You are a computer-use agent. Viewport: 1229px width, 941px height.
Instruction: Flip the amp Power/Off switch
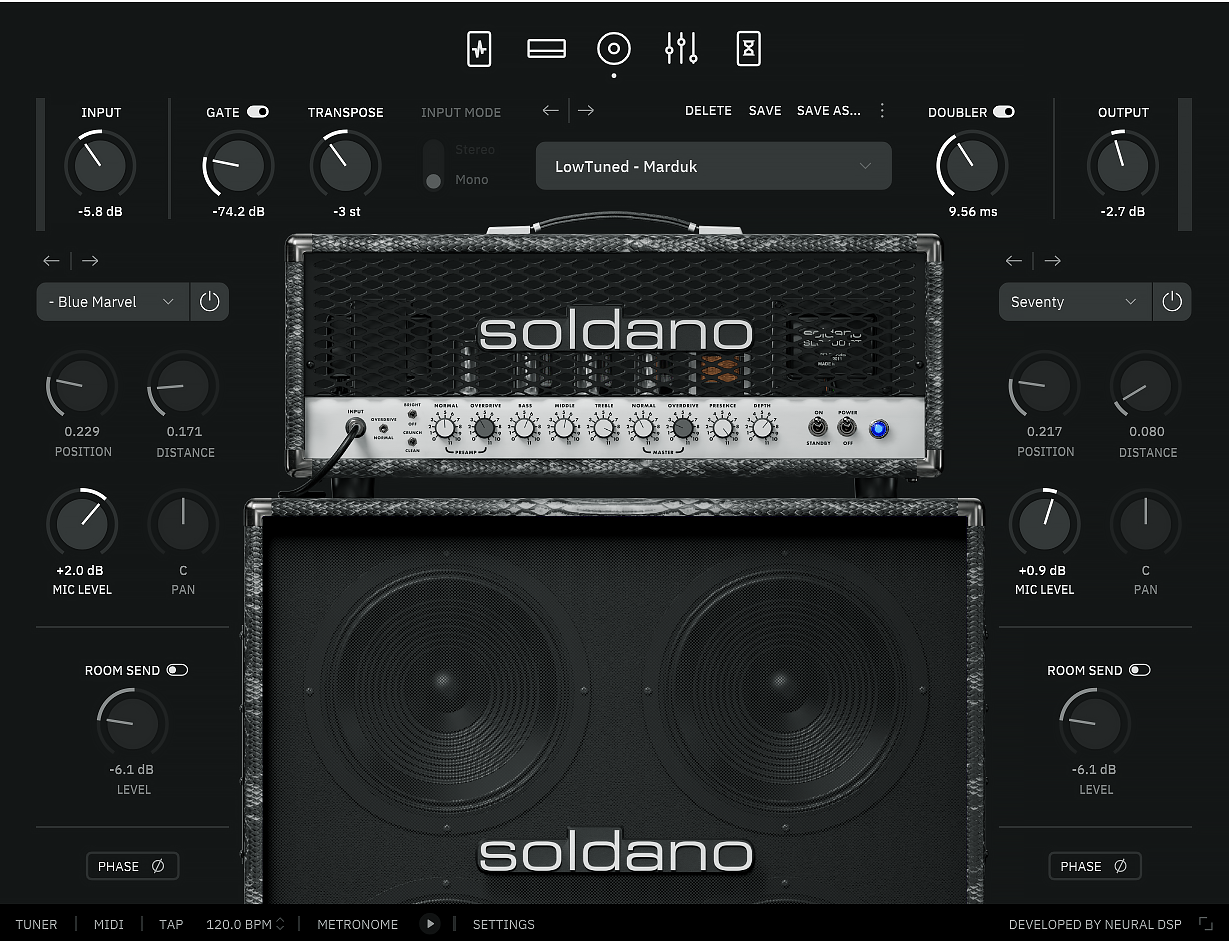click(847, 427)
